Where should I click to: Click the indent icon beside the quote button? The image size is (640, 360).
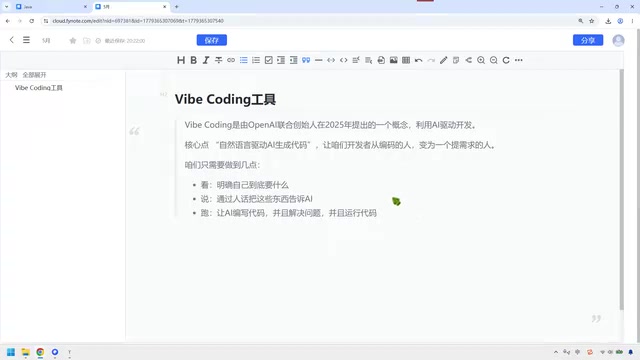pos(293,60)
